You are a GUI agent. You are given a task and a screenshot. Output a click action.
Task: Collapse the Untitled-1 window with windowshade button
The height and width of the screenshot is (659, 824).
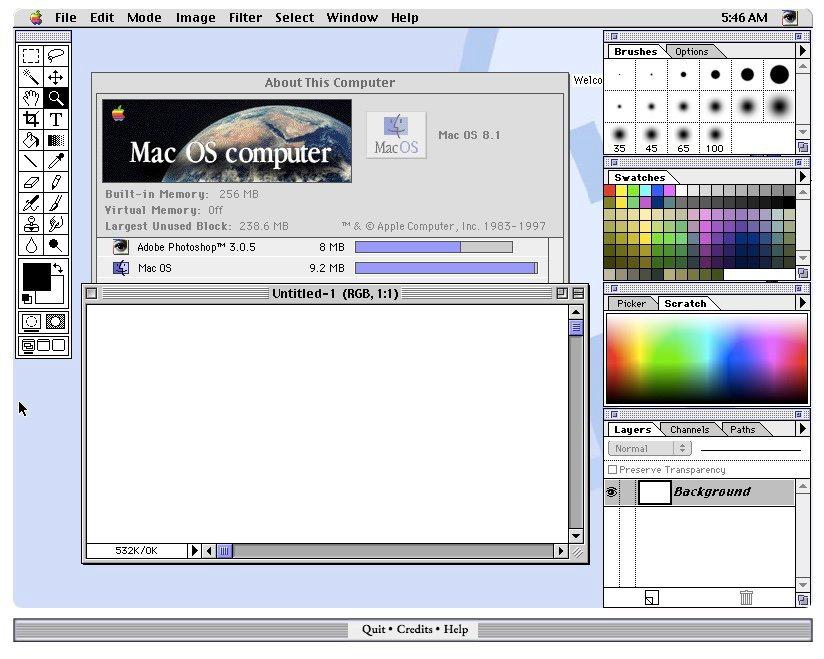pos(578,293)
